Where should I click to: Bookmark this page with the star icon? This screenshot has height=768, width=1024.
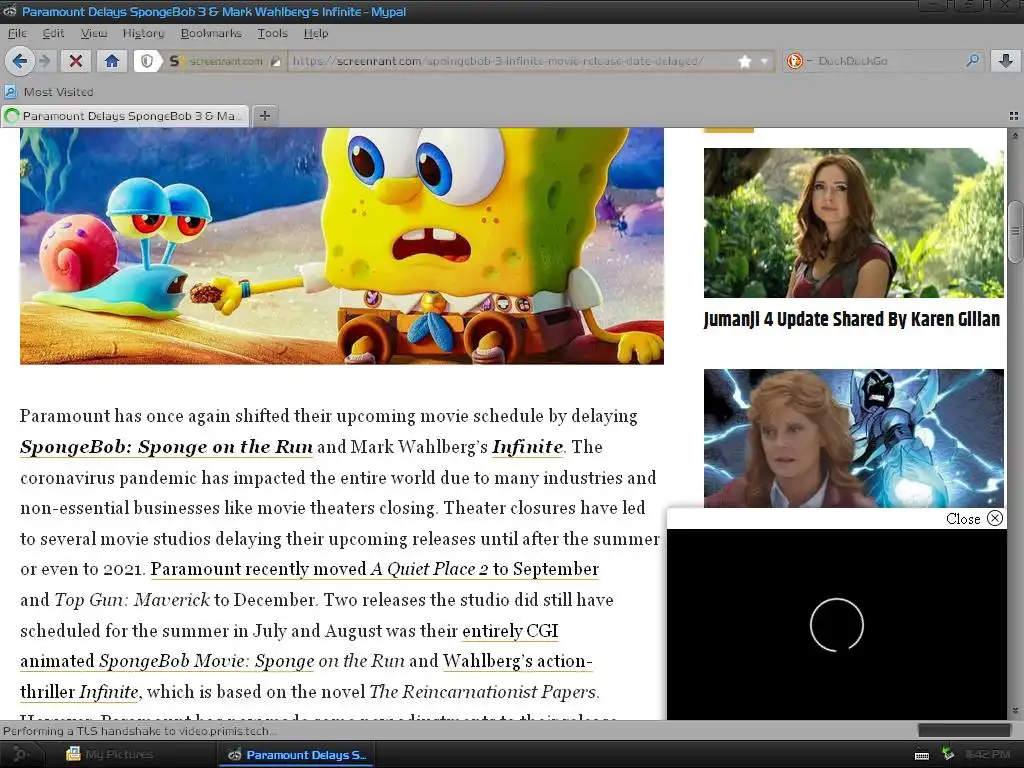pos(744,61)
